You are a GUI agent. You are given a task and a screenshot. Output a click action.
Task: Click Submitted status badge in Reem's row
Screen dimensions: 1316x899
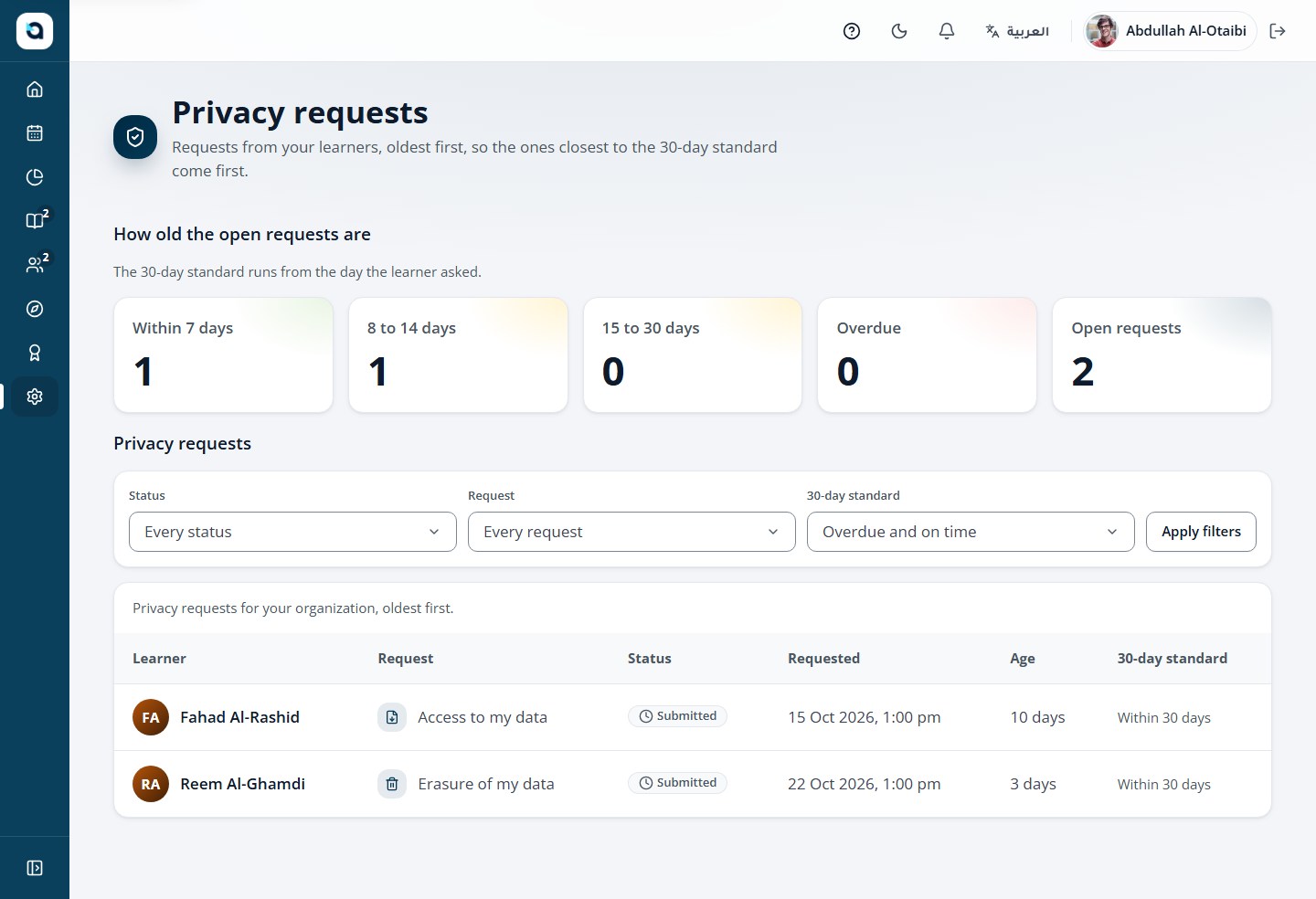[x=677, y=783]
